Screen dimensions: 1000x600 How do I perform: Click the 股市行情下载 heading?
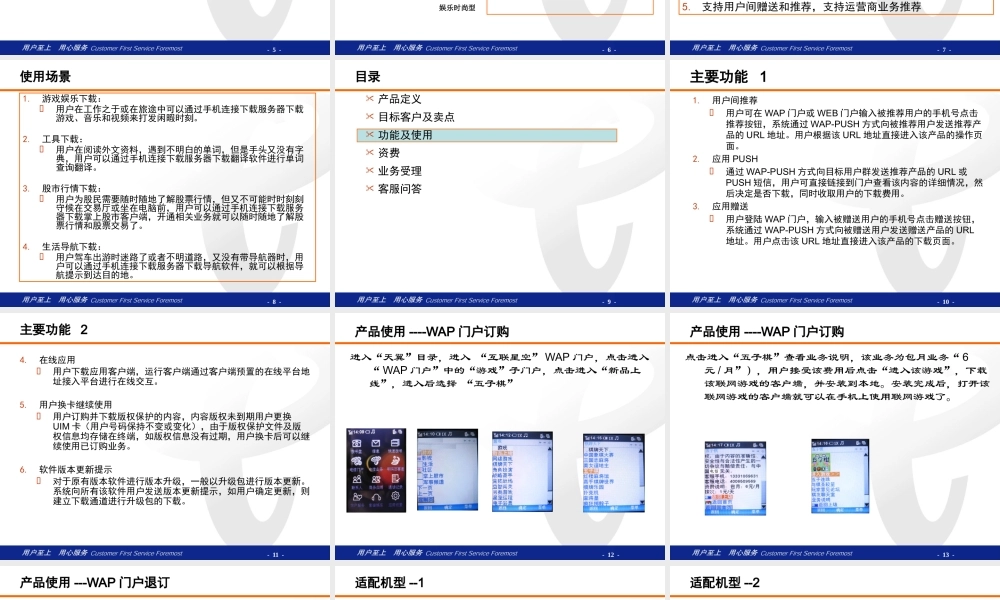71,188
